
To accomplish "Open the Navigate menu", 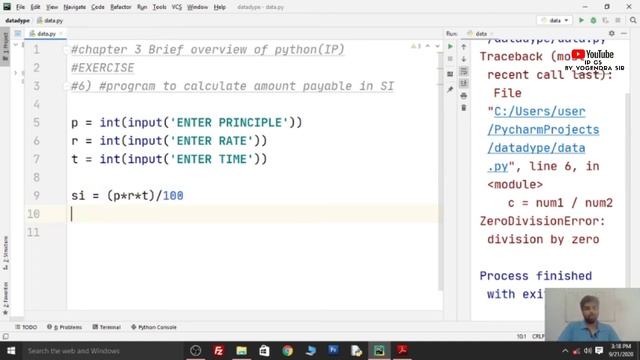I will (75, 7).
